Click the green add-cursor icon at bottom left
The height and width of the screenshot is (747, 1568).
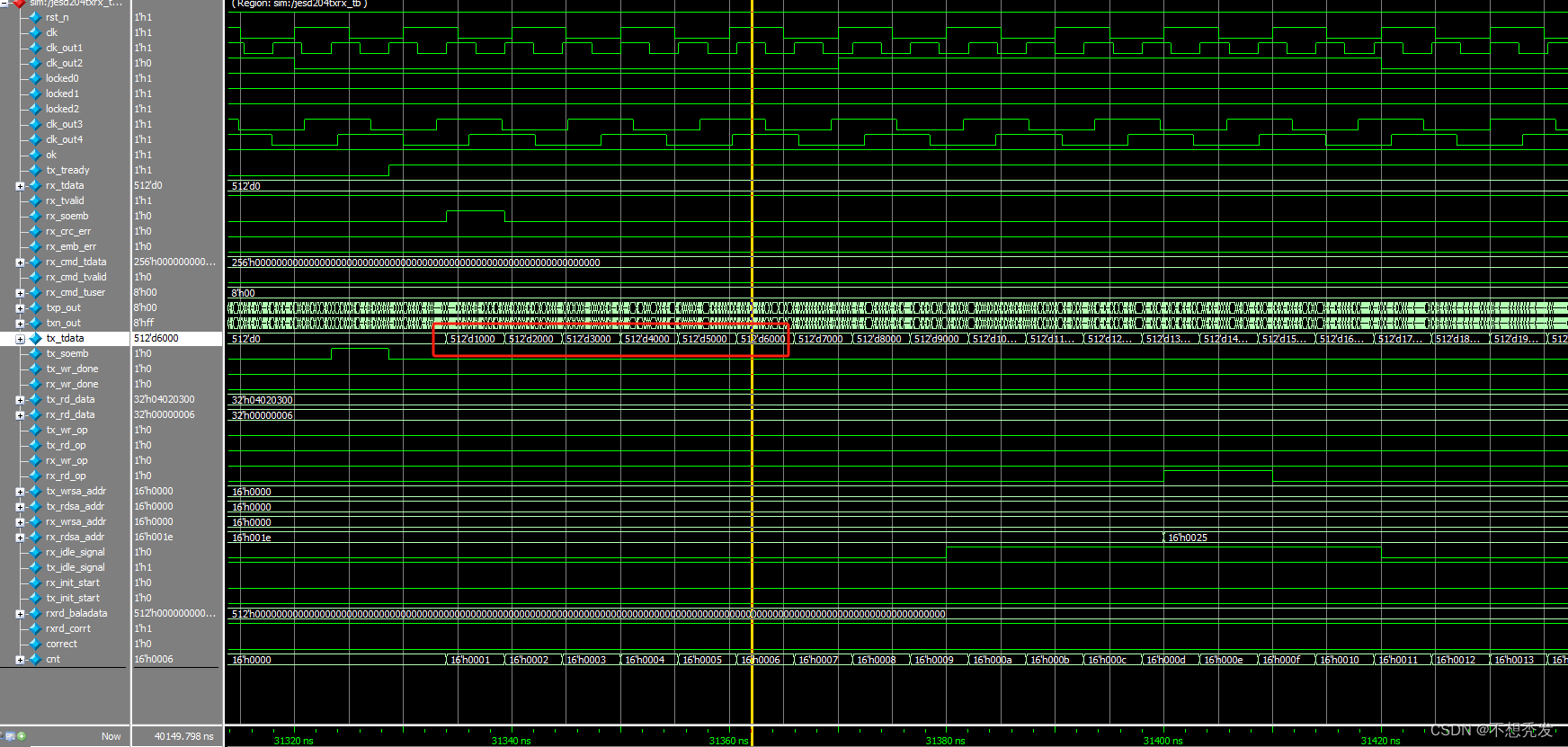(x=22, y=736)
